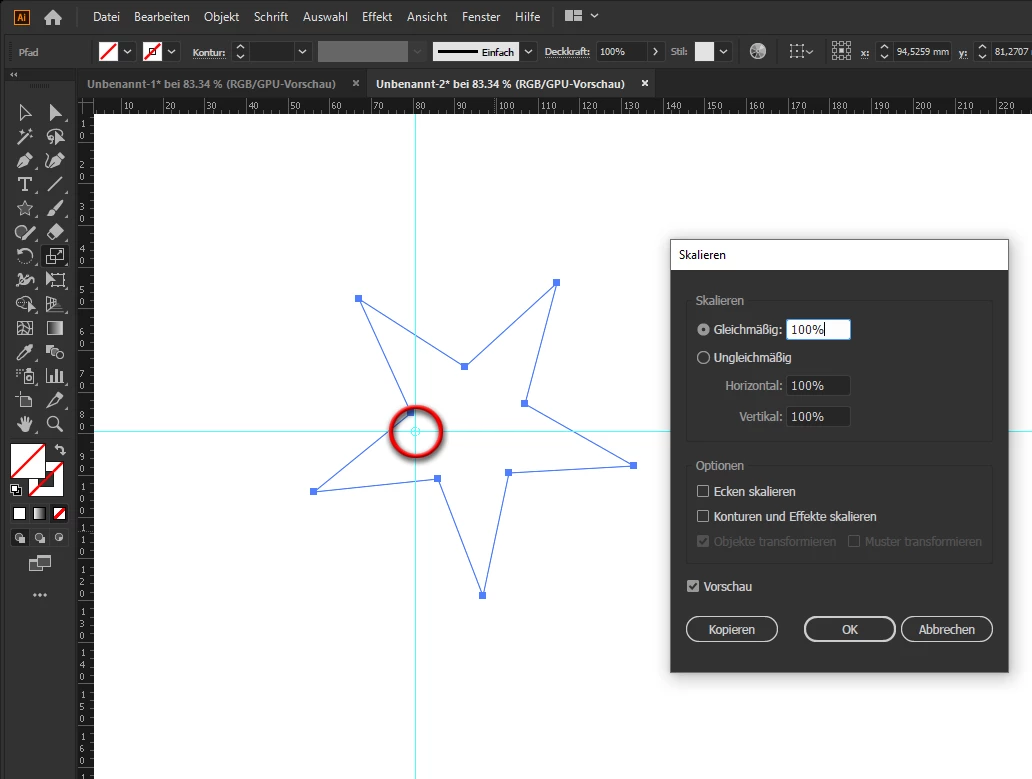Select the Eraser tool
The height and width of the screenshot is (779, 1032).
tap(55, 232)
